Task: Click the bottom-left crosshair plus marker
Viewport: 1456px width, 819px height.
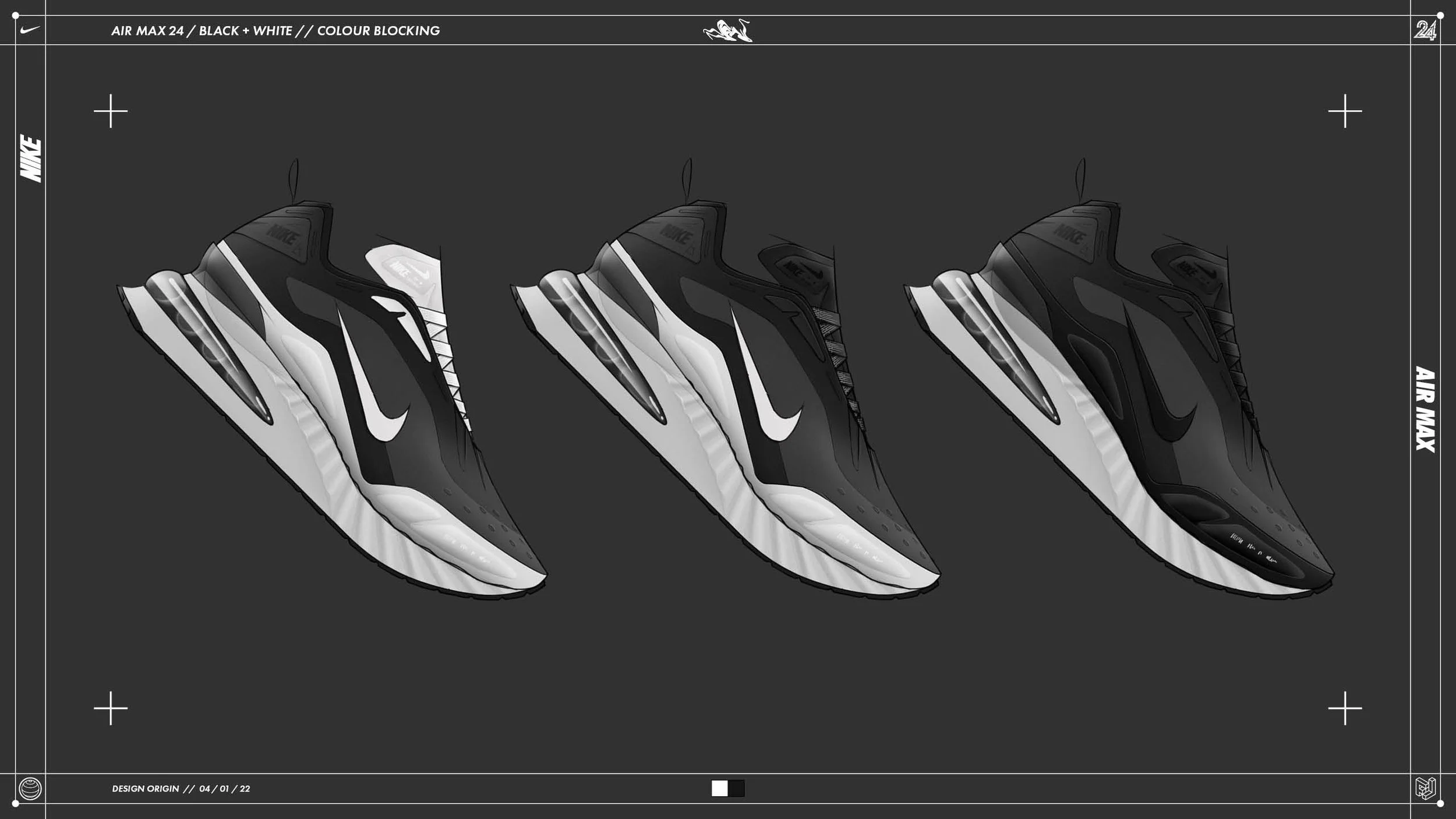Action: click(111, 708)
